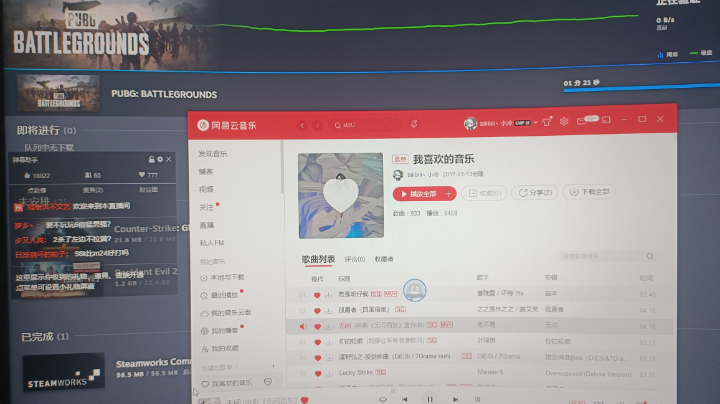Unlike the DiESi / 7Grams remix song
Viewport: 720px width, 404px height.
[317, 358]
